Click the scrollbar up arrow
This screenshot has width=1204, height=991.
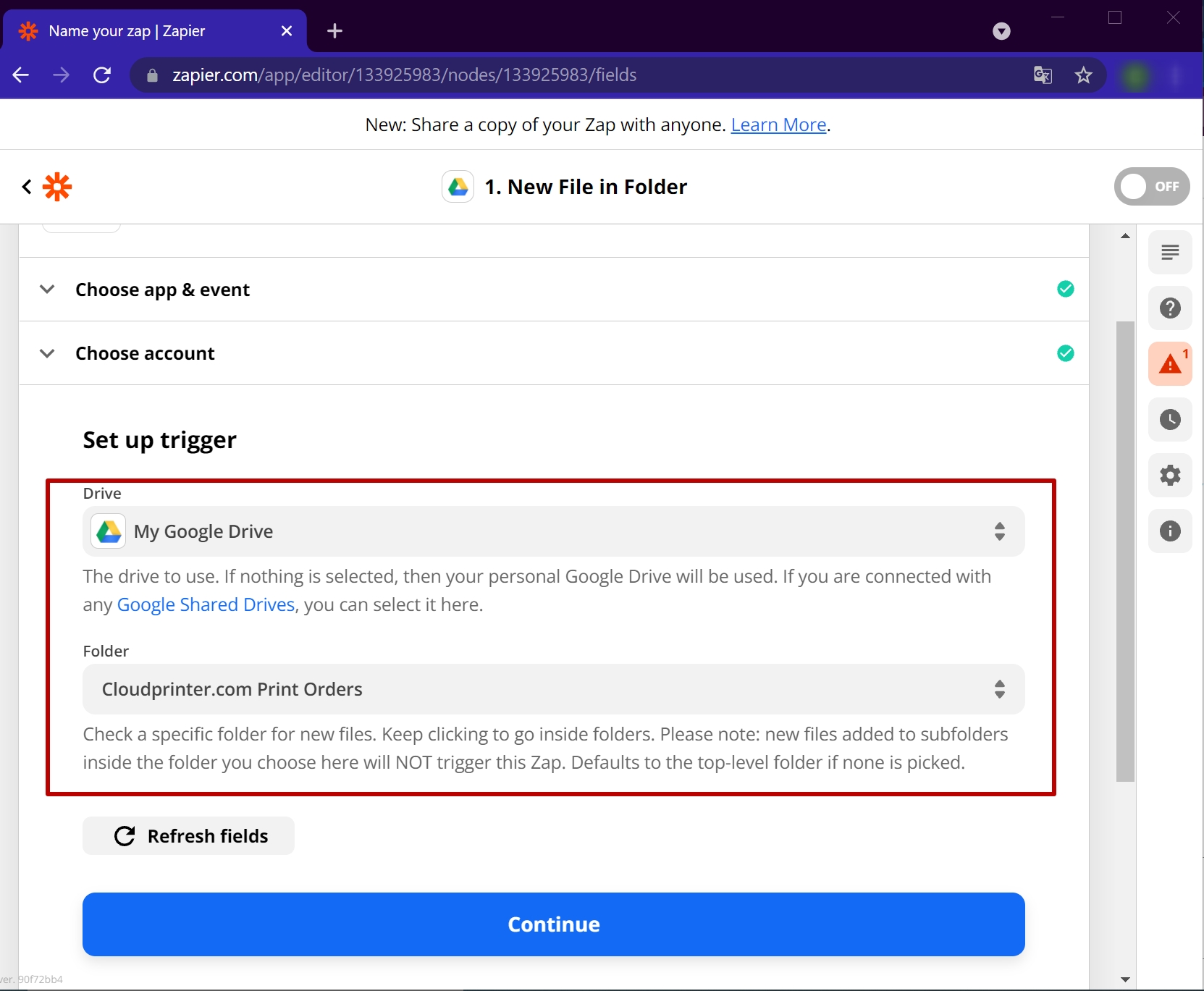pyautogui.click(x=1125, y=235)
